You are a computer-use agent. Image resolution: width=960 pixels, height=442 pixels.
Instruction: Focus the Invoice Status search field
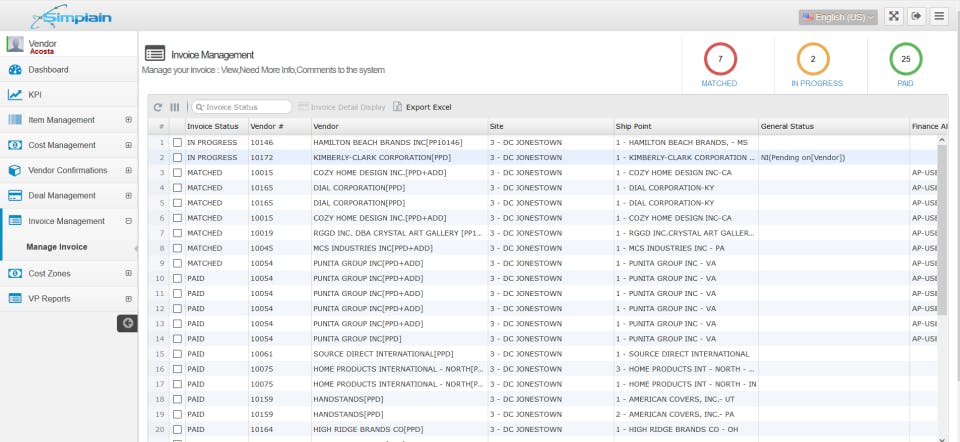point(242,107)
